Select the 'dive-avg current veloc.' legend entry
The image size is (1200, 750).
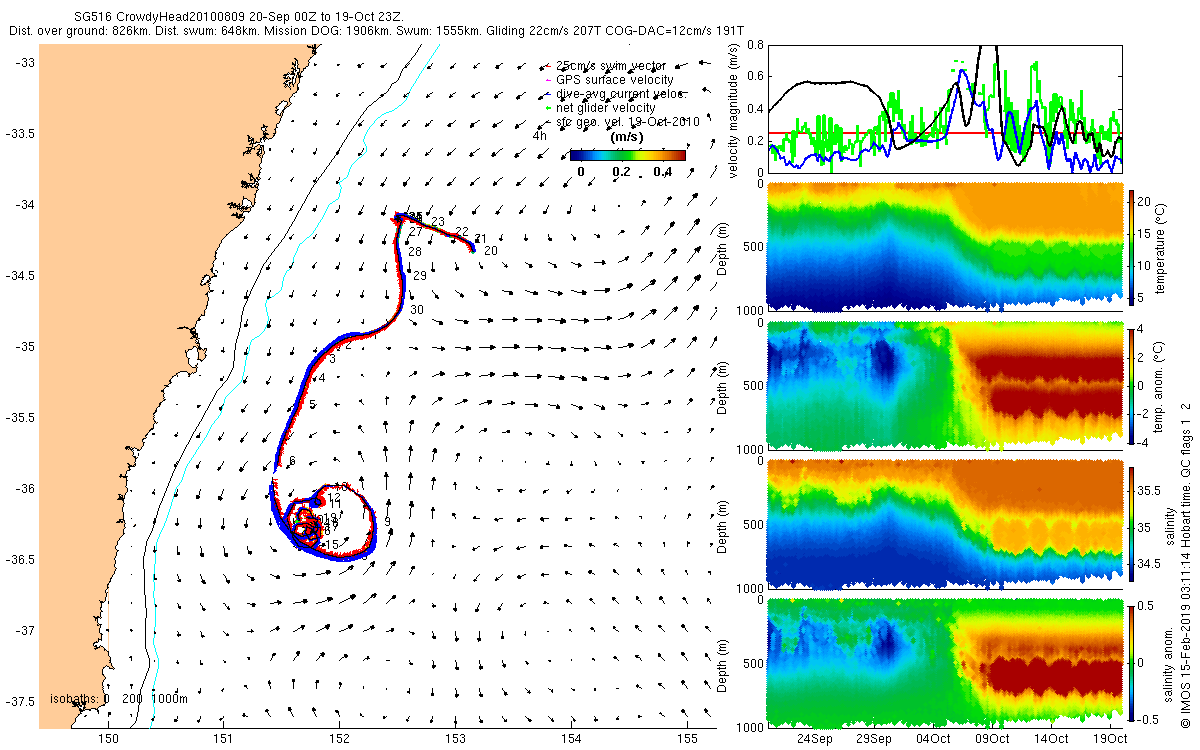click(620, 94)
